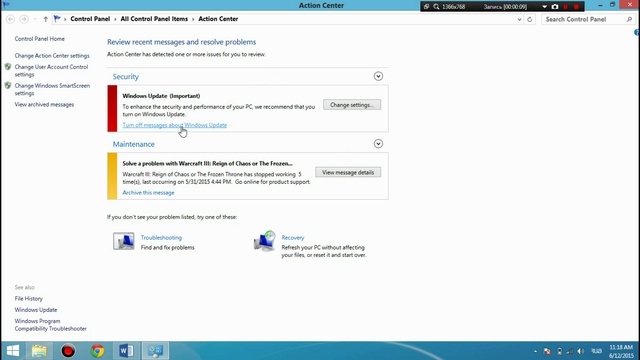Screen dimensions: 640x360
Task: Click the recorder's window-select icon at far left
Action: click(x=427, y=7)
